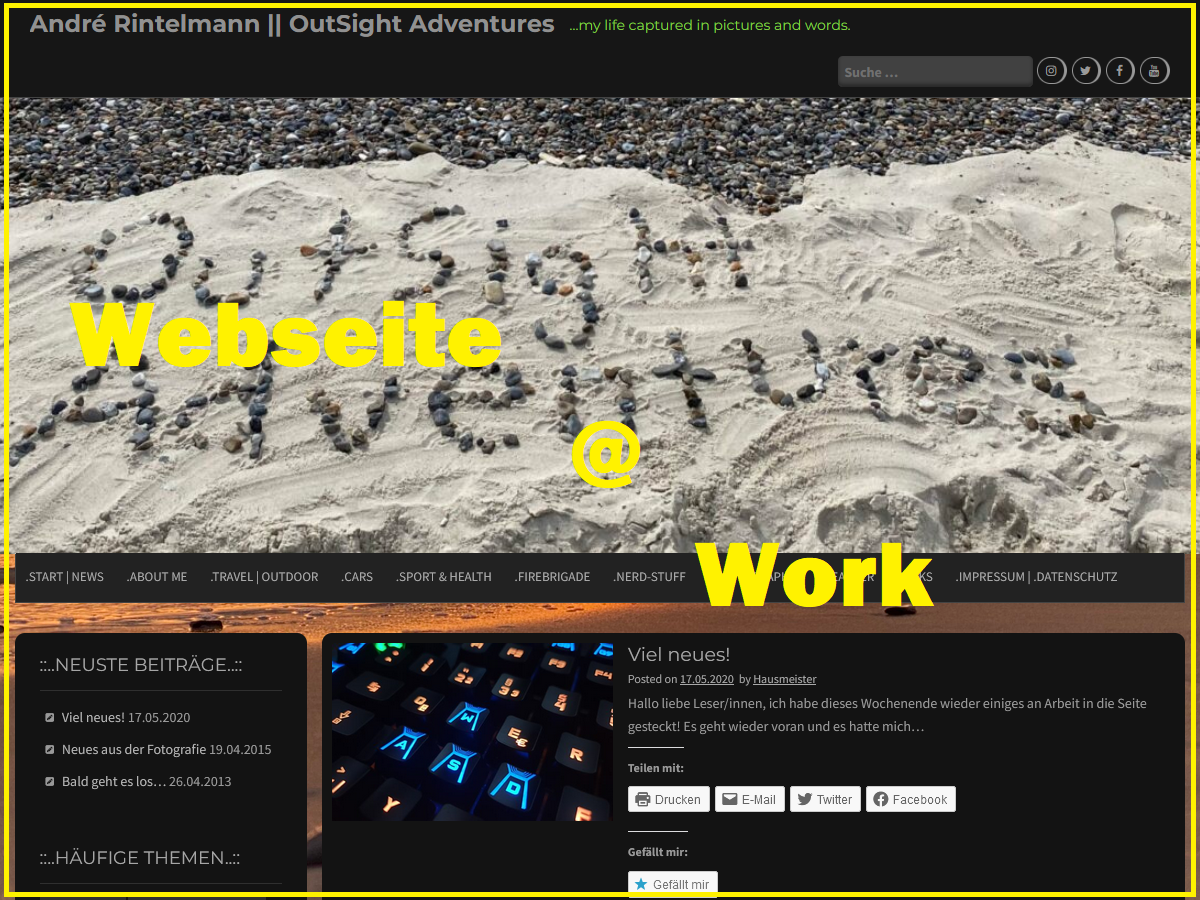This screenshot has height=900, width=1200.
Task: Share the post on Twitter
Action: [825, 799]
